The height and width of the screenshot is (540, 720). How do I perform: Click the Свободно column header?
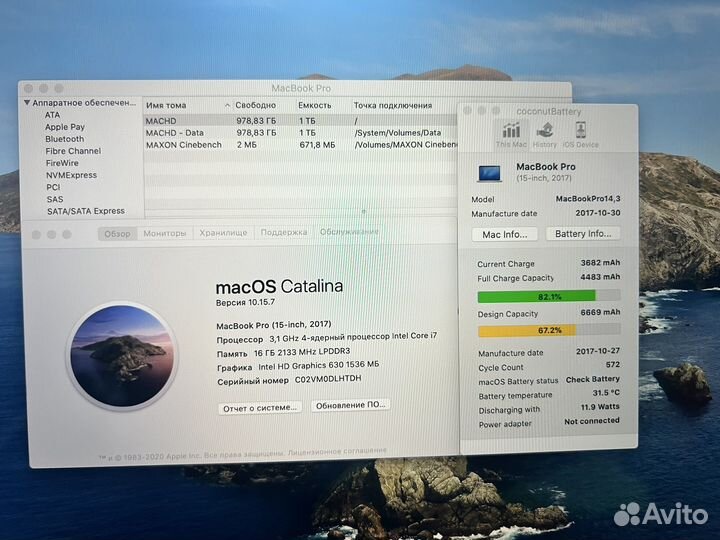tap(255, 105)
